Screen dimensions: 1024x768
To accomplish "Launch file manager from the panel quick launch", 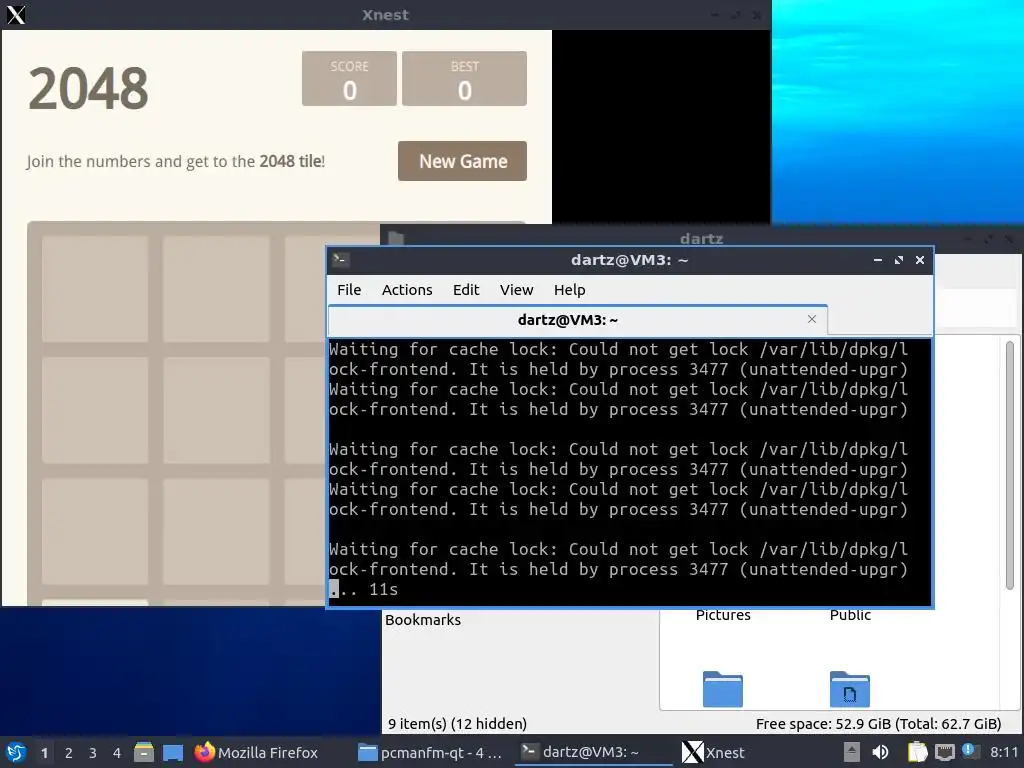I will tap(144, 752).
